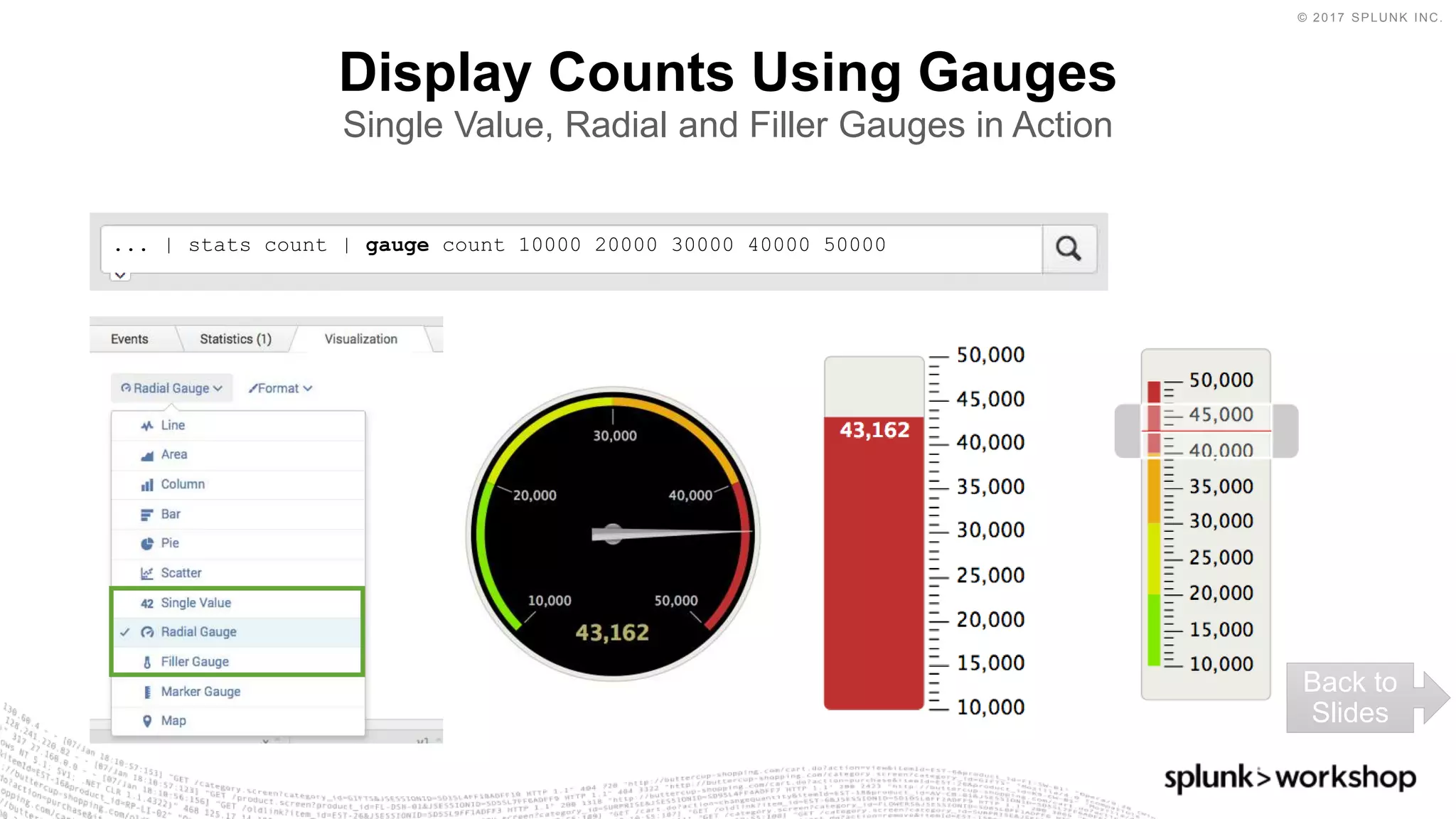Click the 50,000 label on filler gauge scale
The height and width of the screenshot is (819, 1456).
[990, 355]
